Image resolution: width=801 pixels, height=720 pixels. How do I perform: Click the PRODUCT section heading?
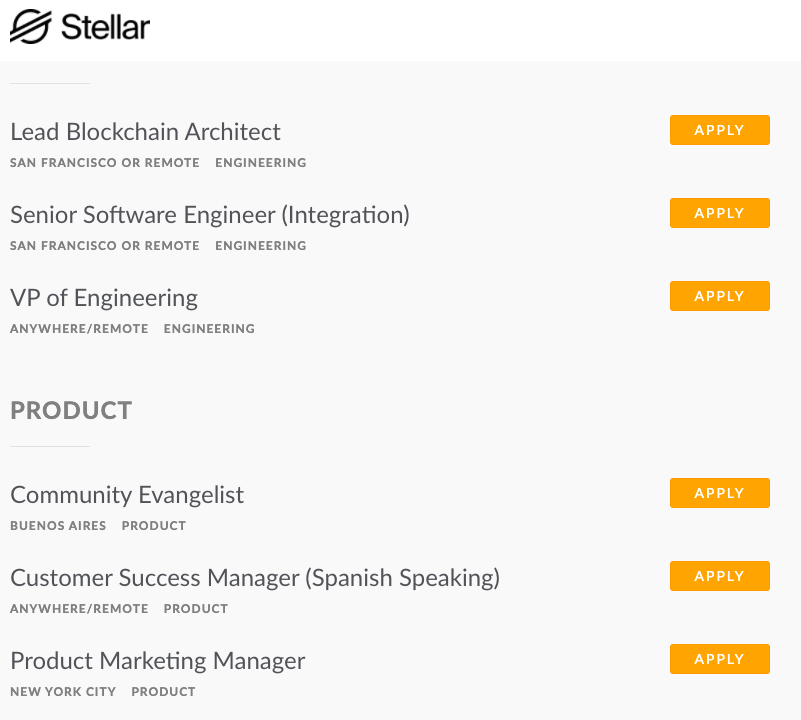coord(71,410)
